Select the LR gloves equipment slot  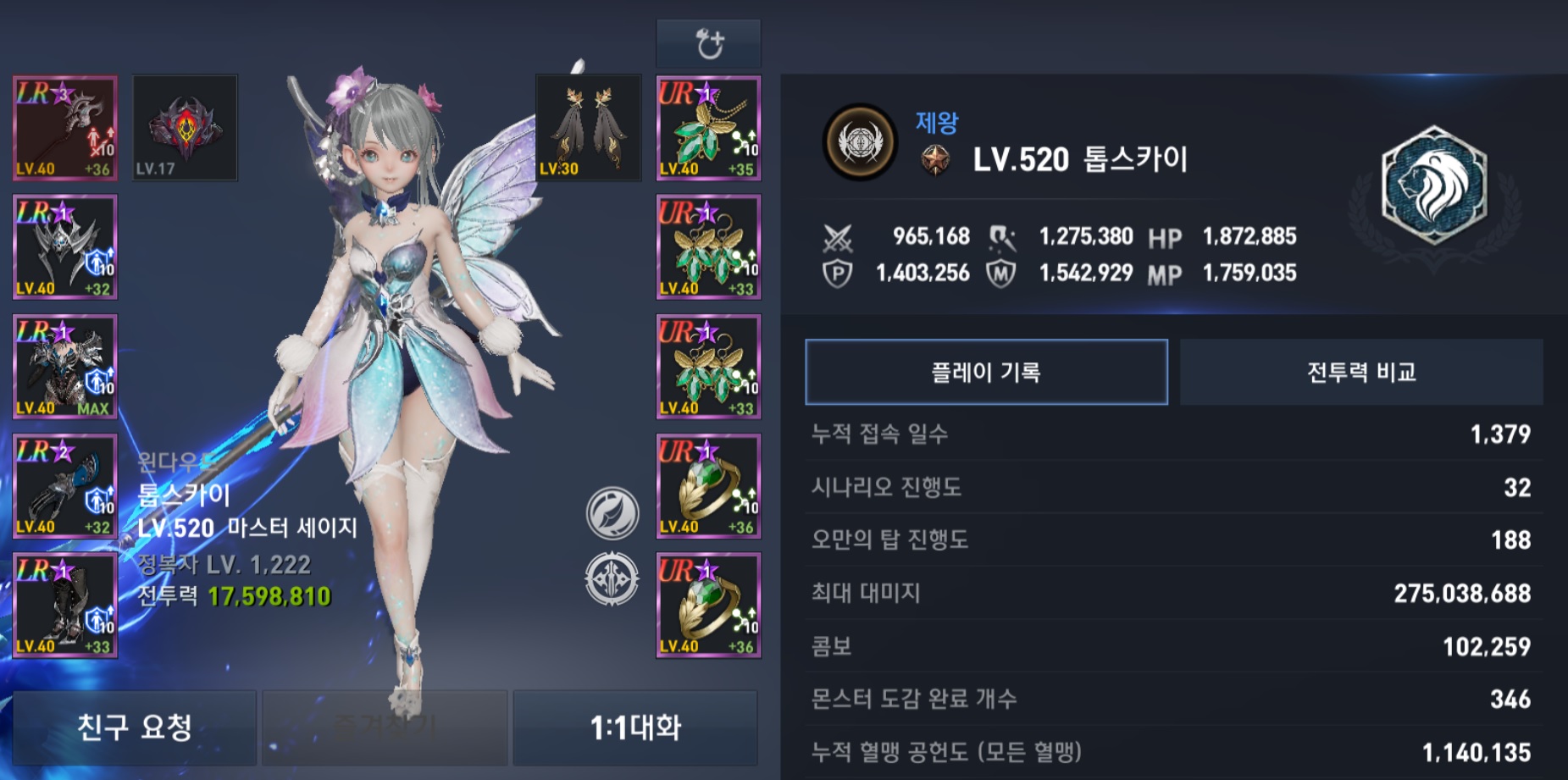(65, 486)
